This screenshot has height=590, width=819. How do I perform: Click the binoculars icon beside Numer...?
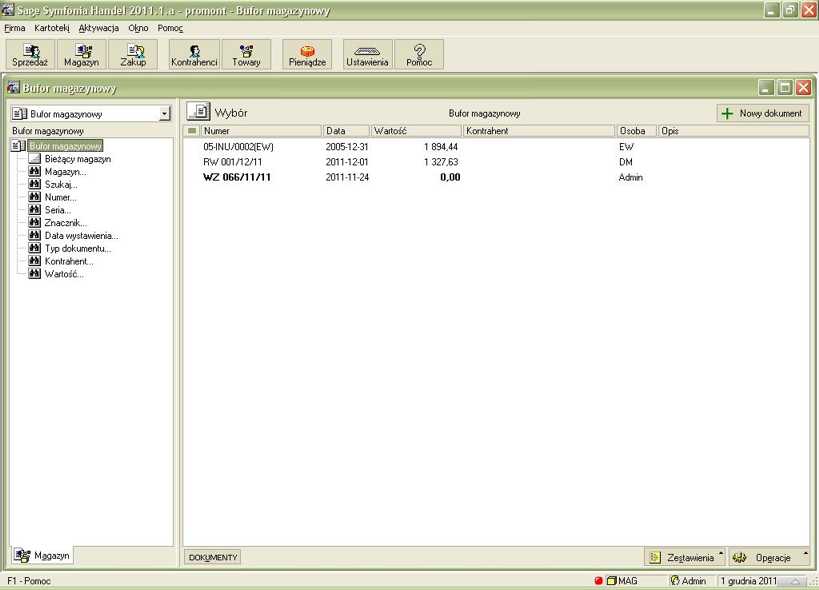coord(34,197)
